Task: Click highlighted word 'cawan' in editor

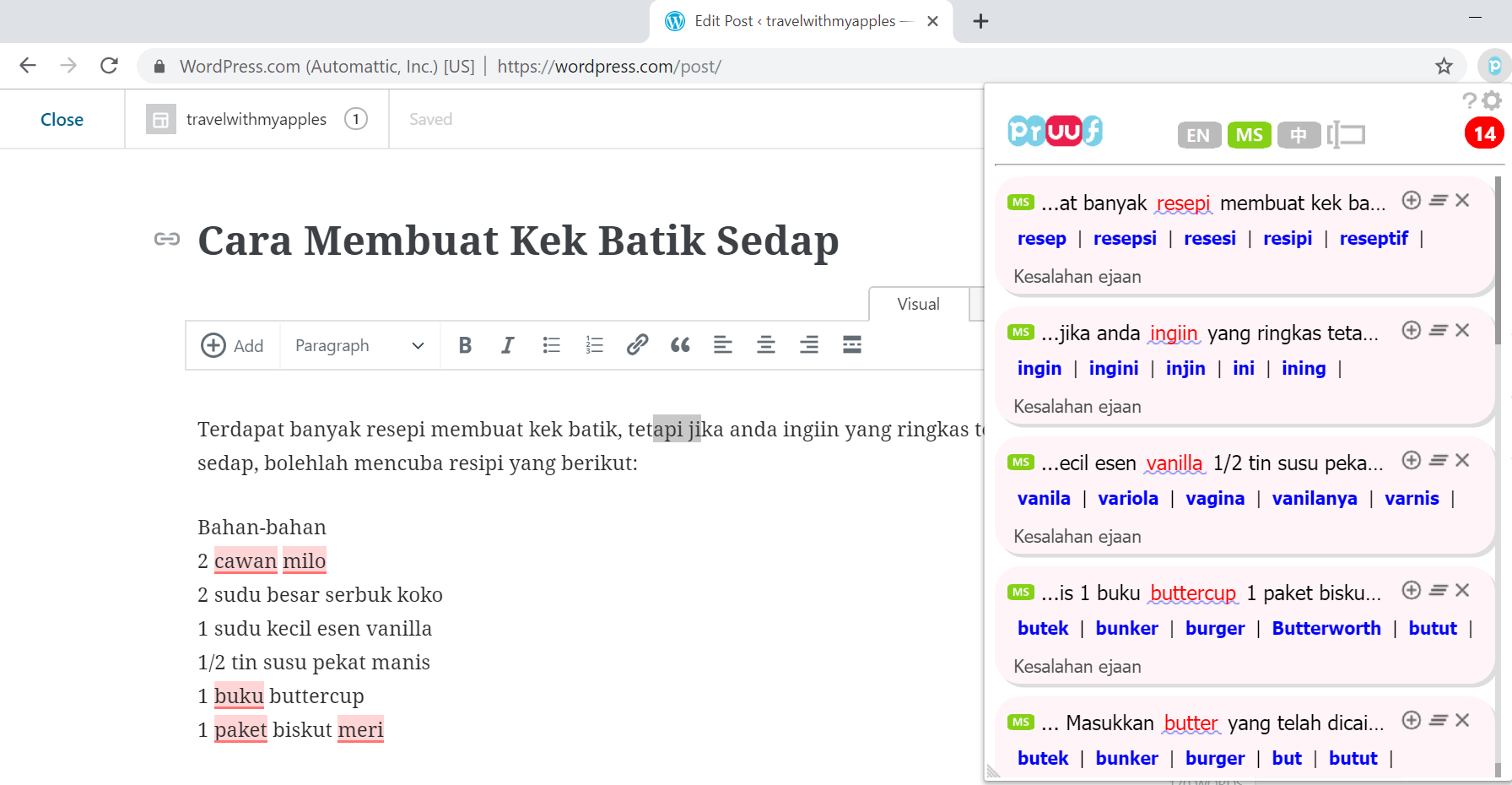Action: [x=246, y=561]
